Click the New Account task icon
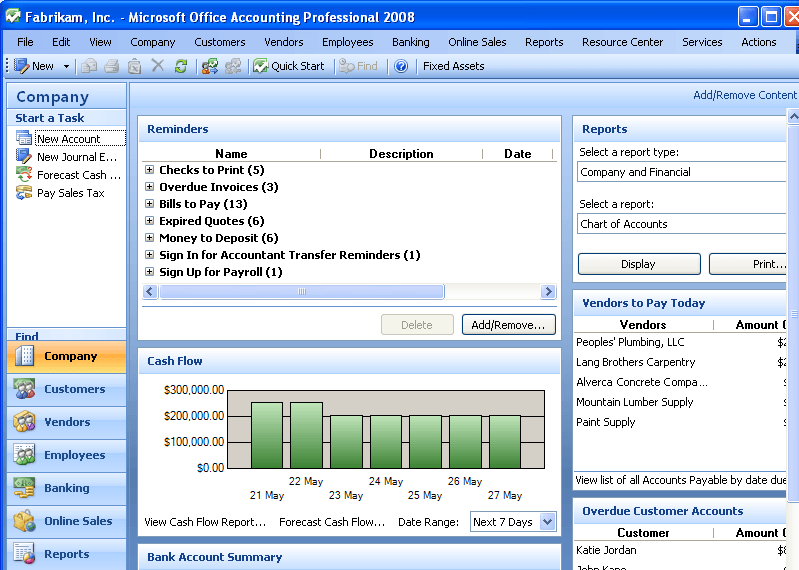799x570 pixels. pos(24,138)
